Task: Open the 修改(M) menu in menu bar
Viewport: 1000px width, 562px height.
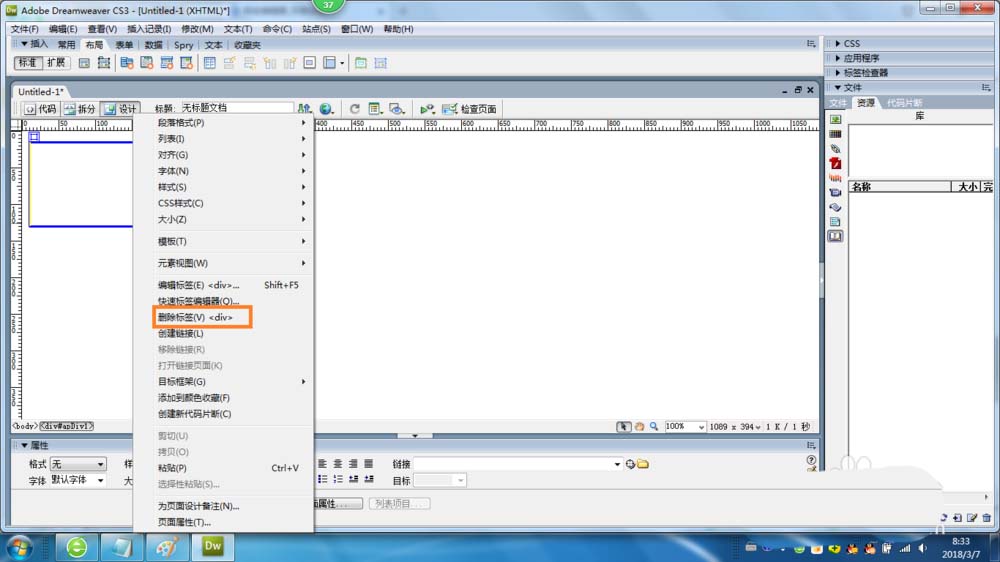Action: click(197, 29)
